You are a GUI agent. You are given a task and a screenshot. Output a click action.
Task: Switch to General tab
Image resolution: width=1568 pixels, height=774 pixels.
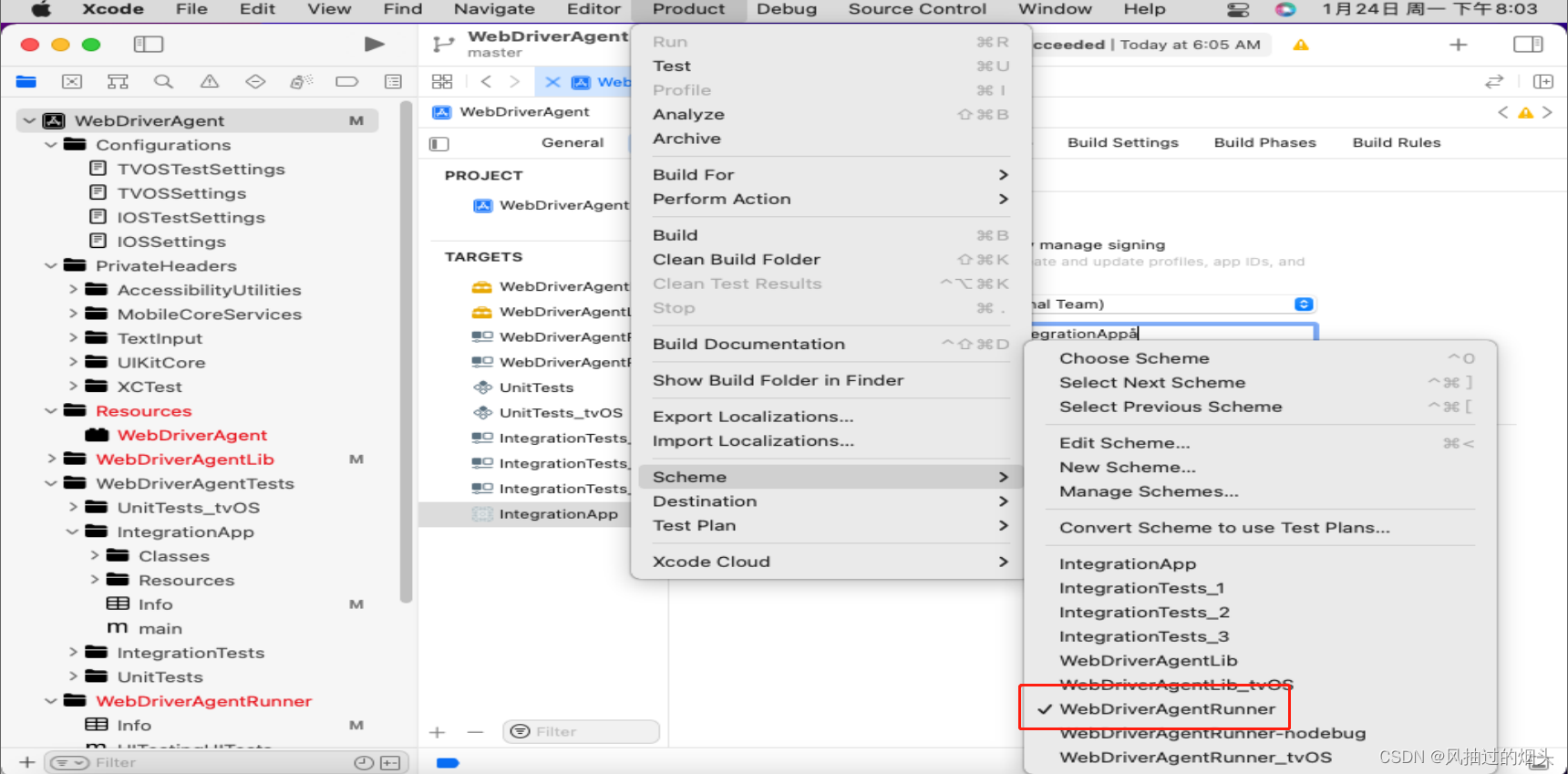click(x=573, y=143)
